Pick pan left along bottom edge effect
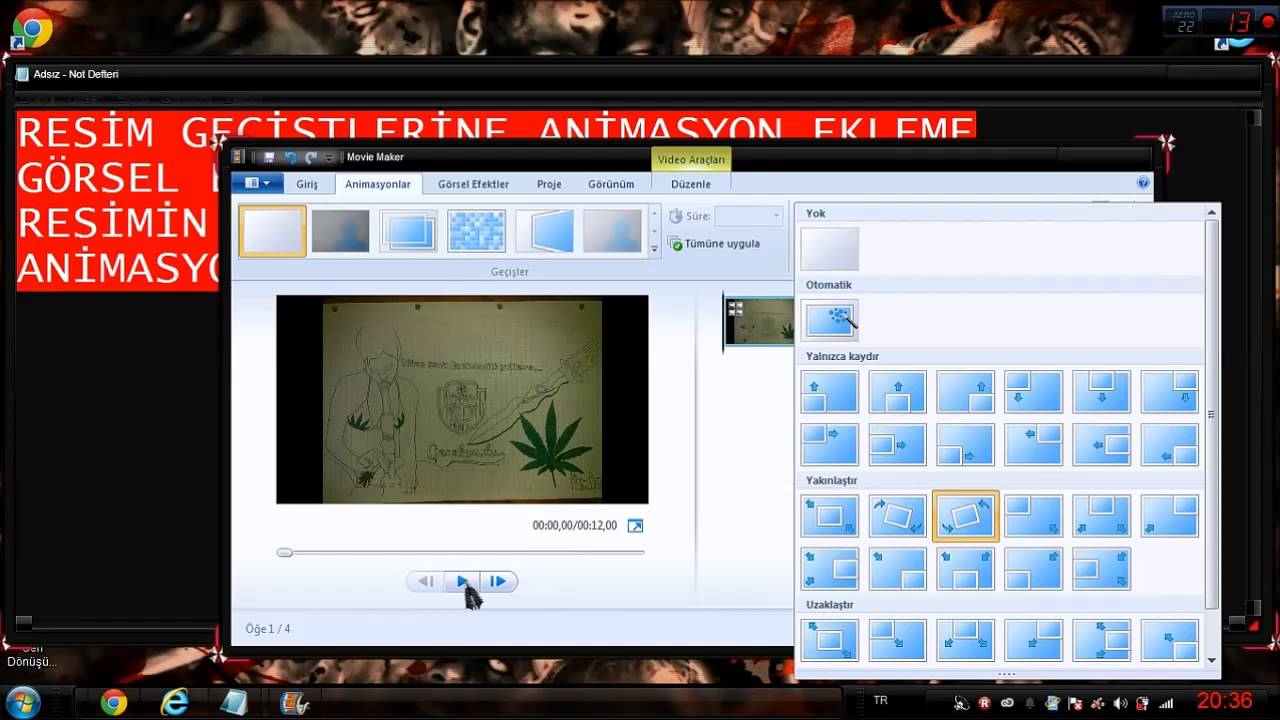Image resolution: width=1280 pixels, height=720 pixels. pyautogui.click(x=1170, y=444)
